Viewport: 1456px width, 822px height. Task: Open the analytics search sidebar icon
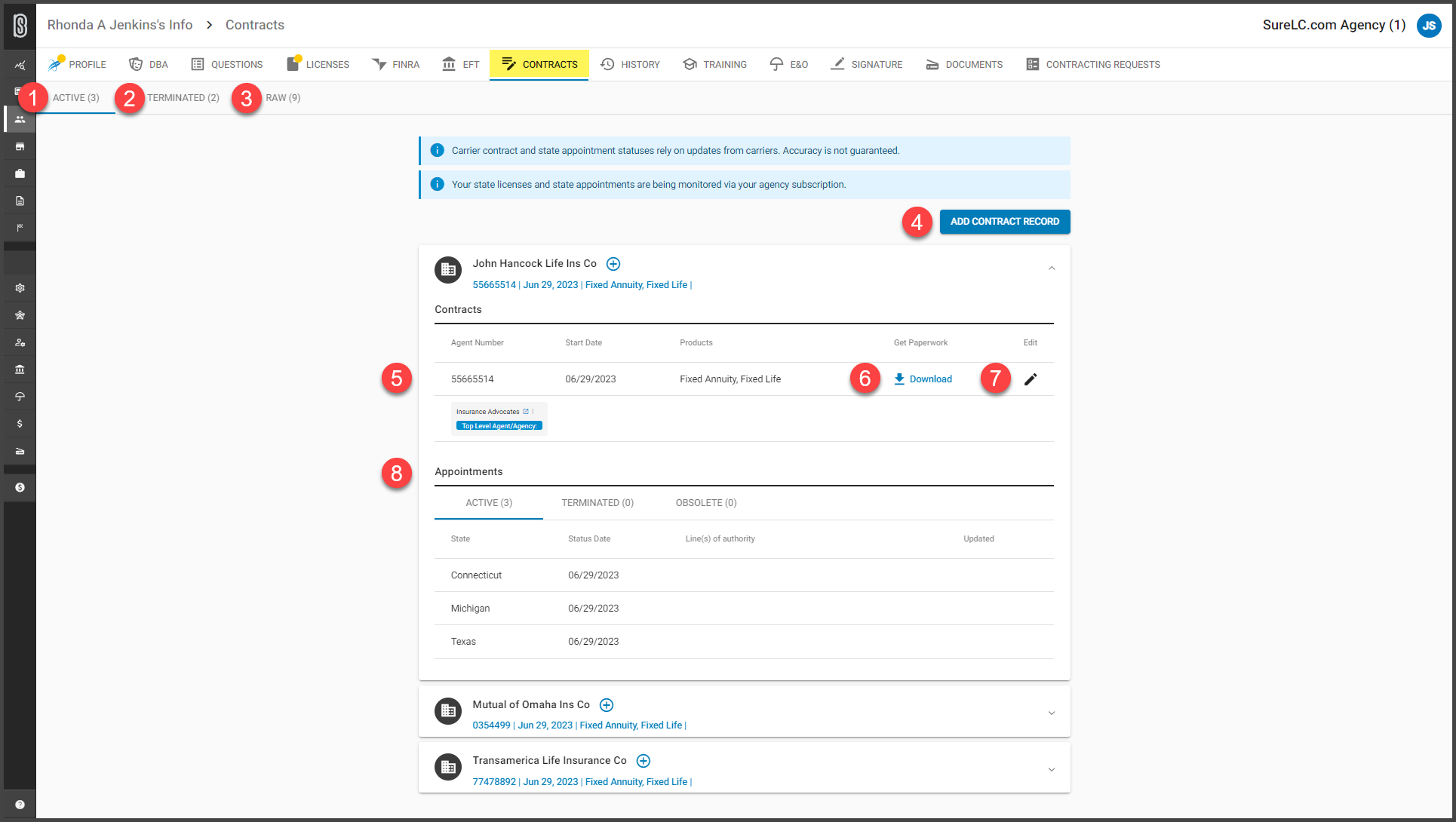(20, 65)
